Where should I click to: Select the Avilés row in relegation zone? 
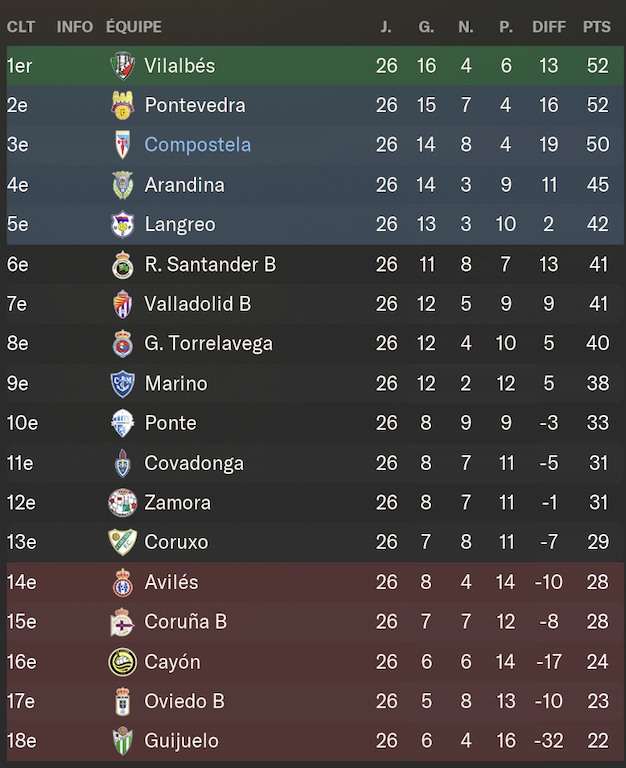tap(313, 582)
